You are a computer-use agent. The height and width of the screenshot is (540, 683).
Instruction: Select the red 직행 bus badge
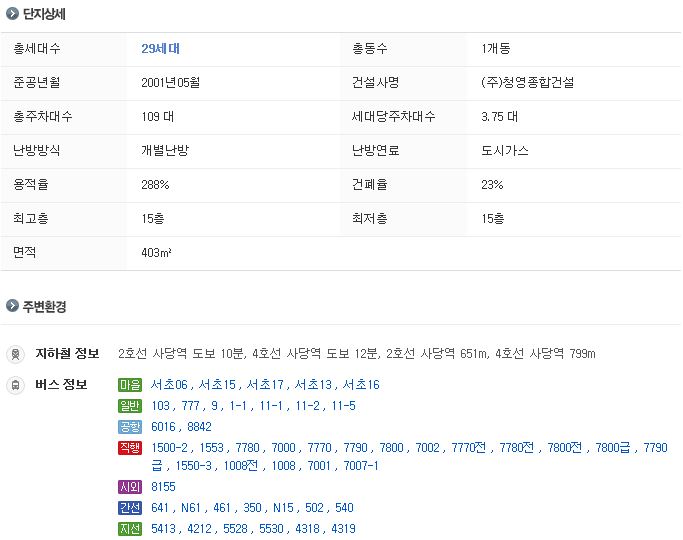click(130, 448)
